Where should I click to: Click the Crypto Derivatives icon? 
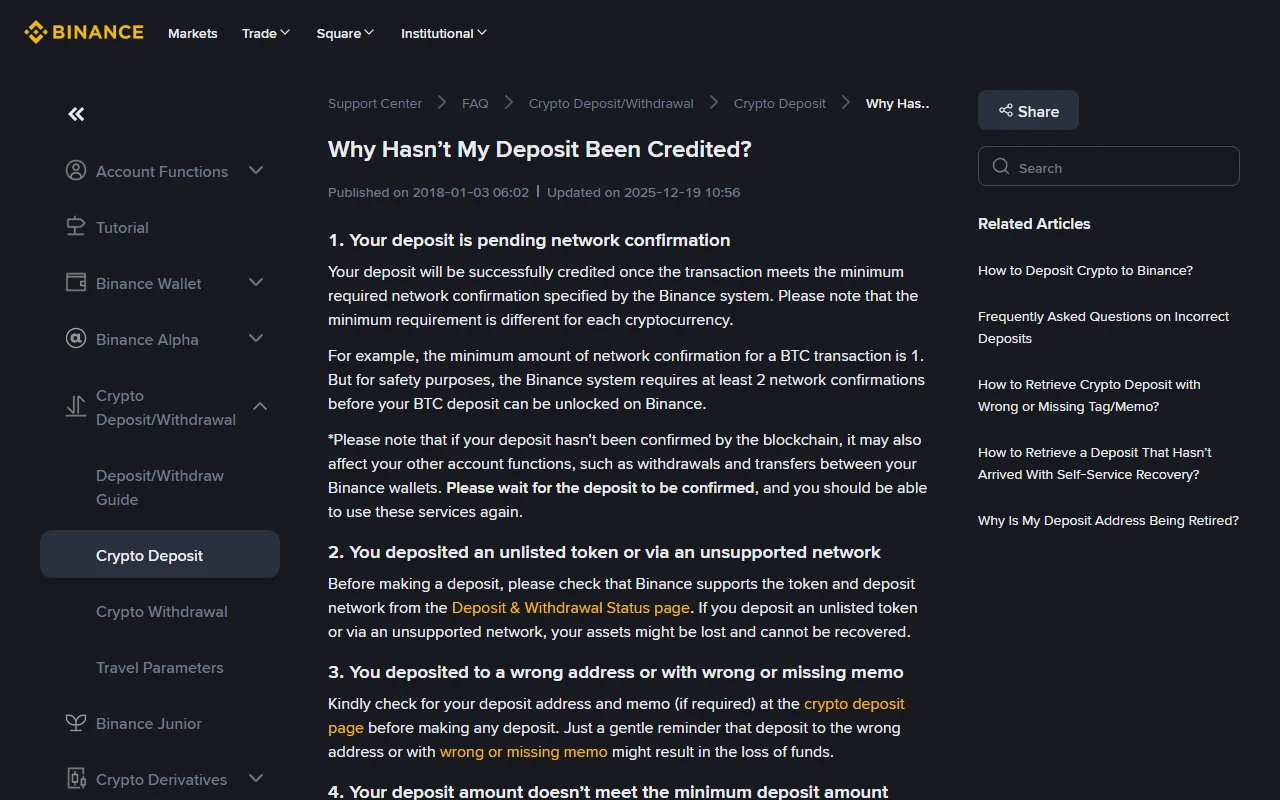pyautogui.click(x=76, y=779)
